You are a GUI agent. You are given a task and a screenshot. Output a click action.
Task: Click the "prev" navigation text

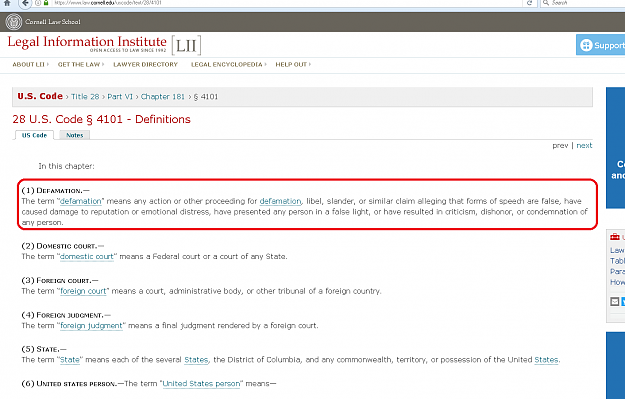coord(560,145)
